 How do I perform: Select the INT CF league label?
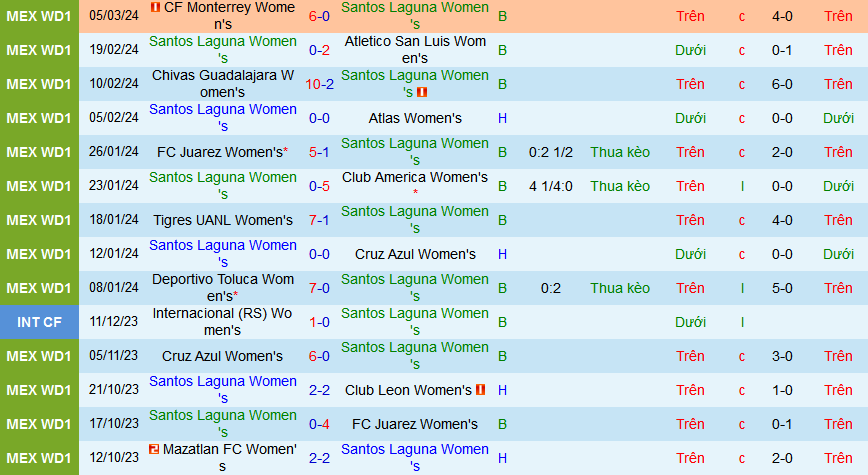(x=38, y=322)
